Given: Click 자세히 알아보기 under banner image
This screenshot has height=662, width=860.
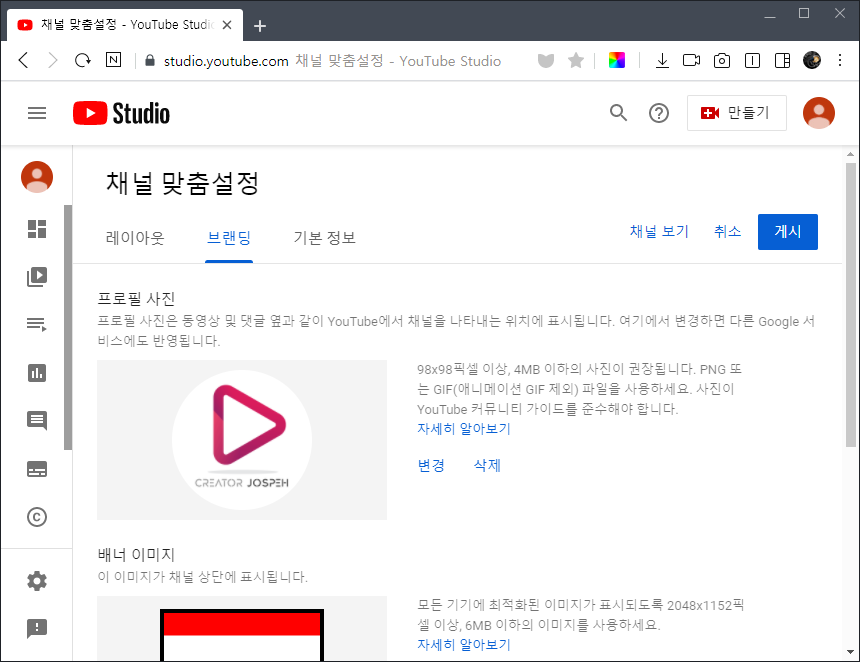Looking at the screenshot, I should point(463,644).
